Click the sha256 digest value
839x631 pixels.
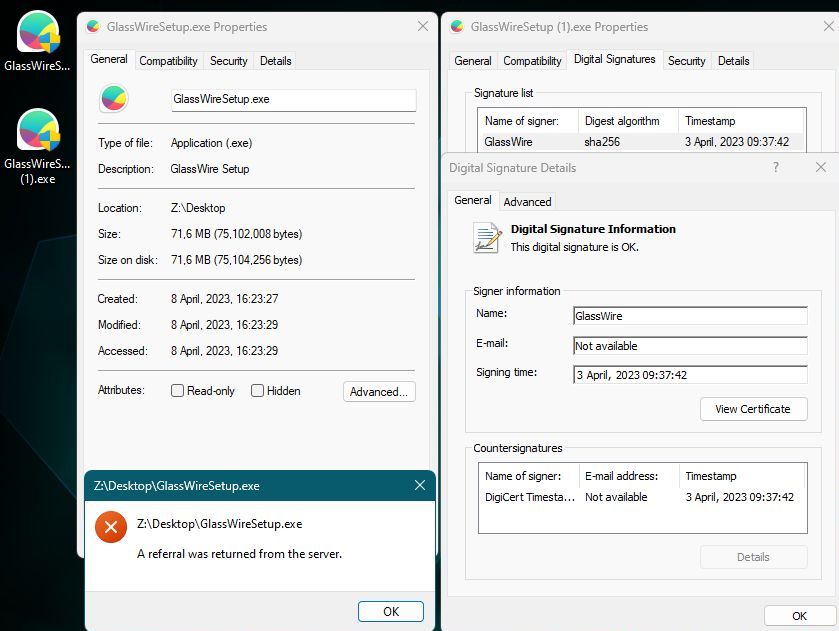tap(602, 142)
